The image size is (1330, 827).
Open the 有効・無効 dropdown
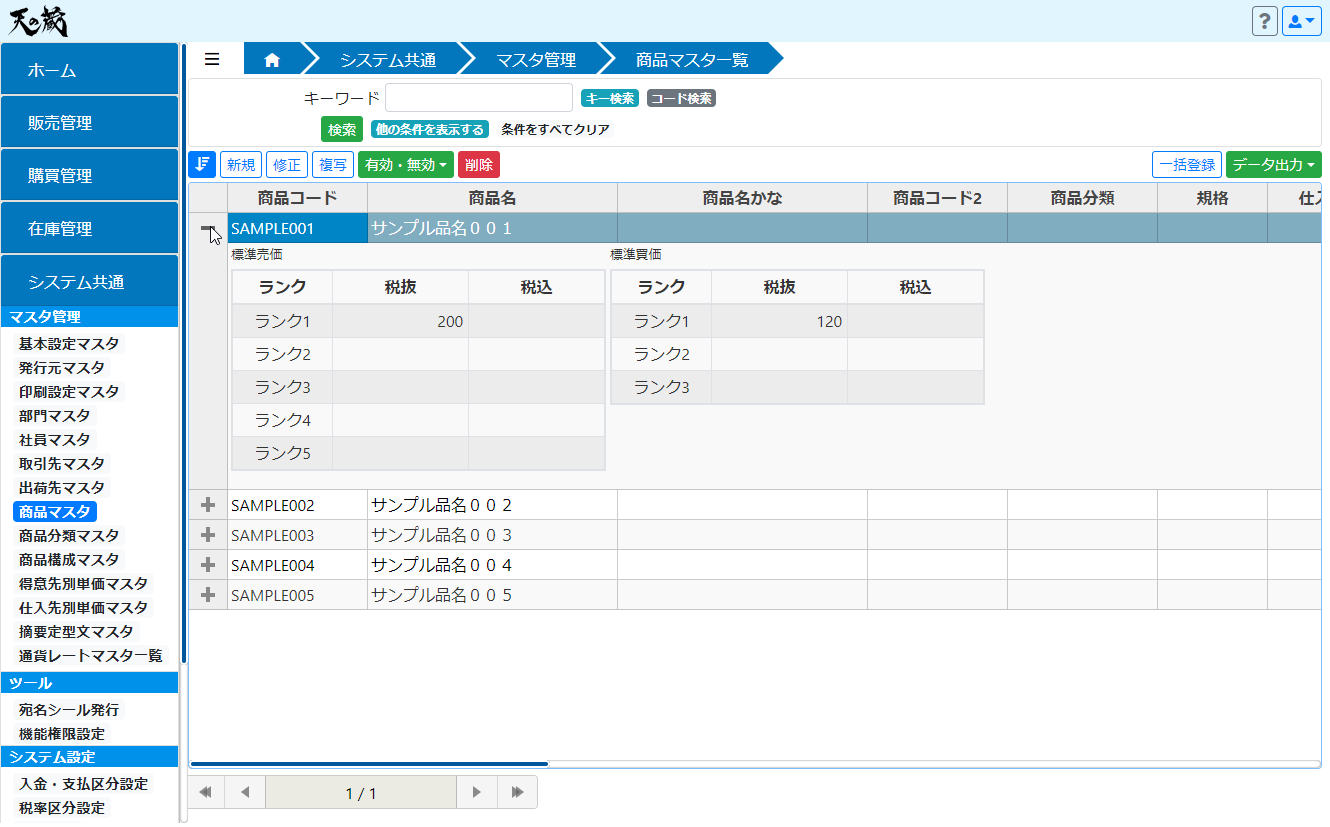(x=406, y=165)
